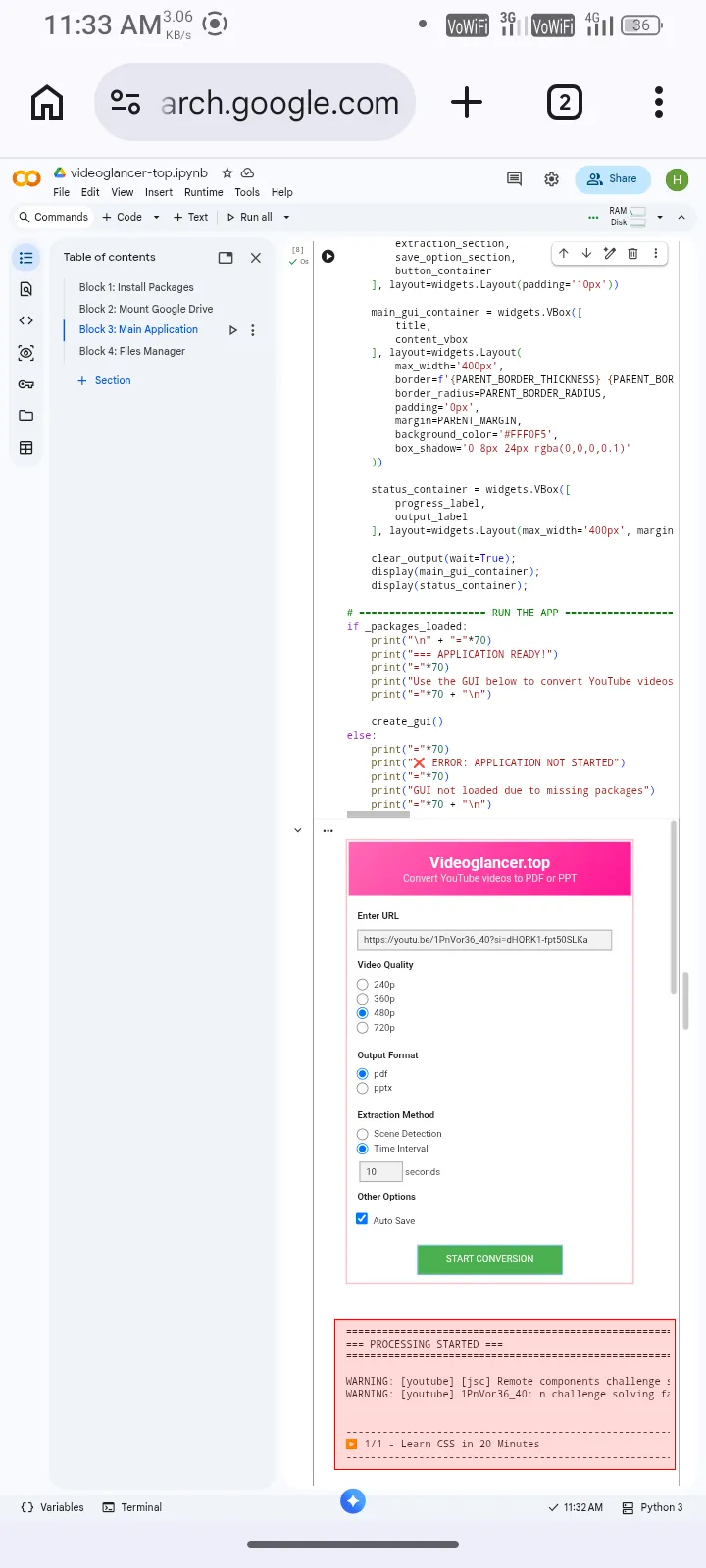706x1568 pixels.
Task: Tap the browser home icon
Action: 47,102
